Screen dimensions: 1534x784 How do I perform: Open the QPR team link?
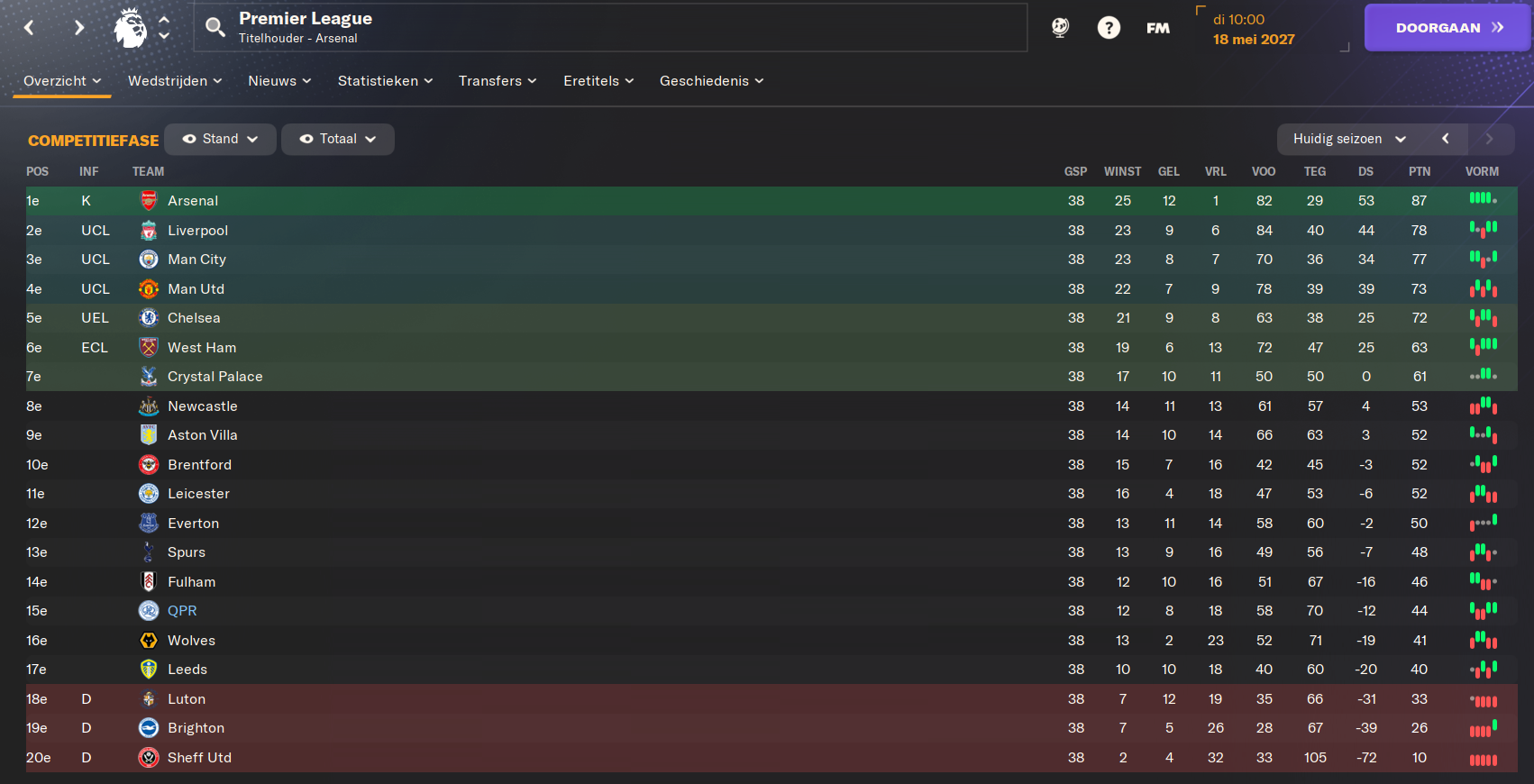[182, 611]
